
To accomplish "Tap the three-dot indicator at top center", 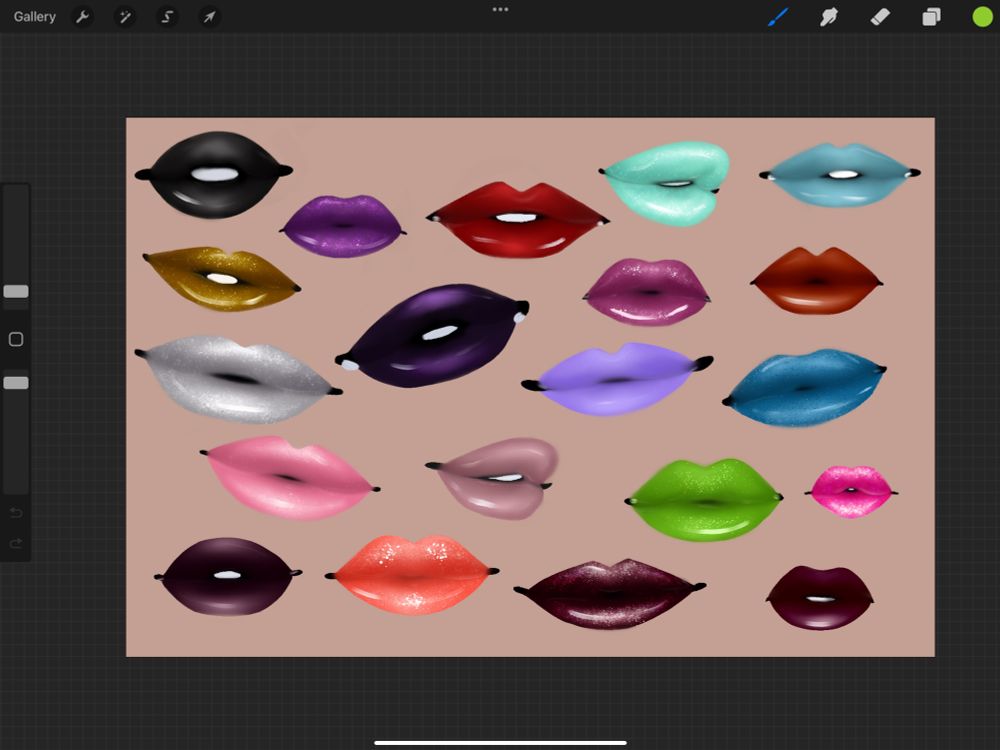I will pyautogui.click(x=500, y=9).
